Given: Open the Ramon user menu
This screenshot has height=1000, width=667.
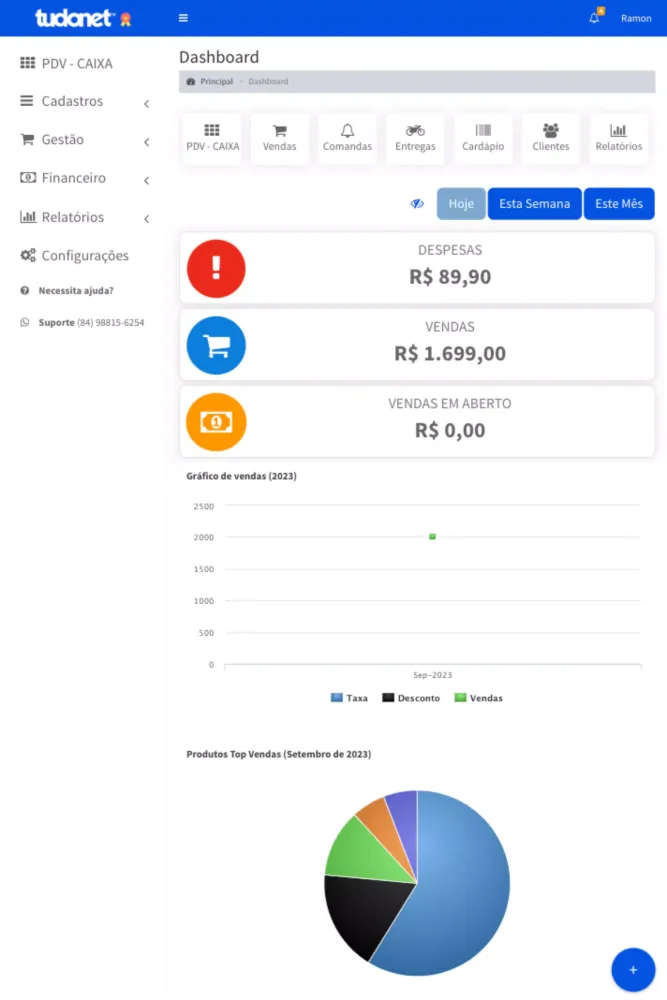Looking at the screenshot, I should 636,18.
